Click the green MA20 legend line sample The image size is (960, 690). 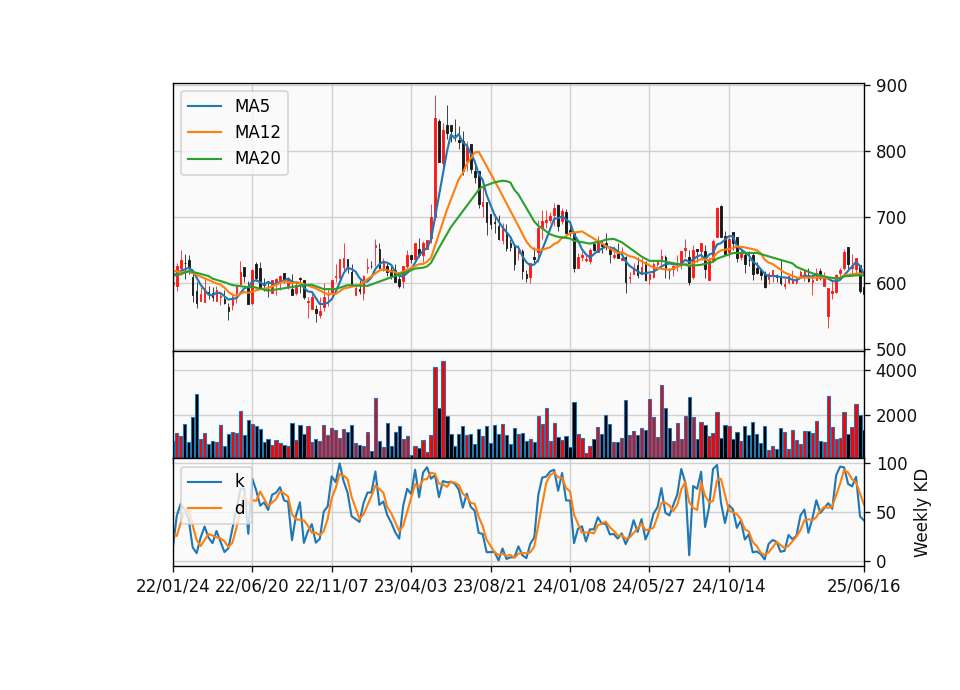pyautogui.click(x=204, y=159)
